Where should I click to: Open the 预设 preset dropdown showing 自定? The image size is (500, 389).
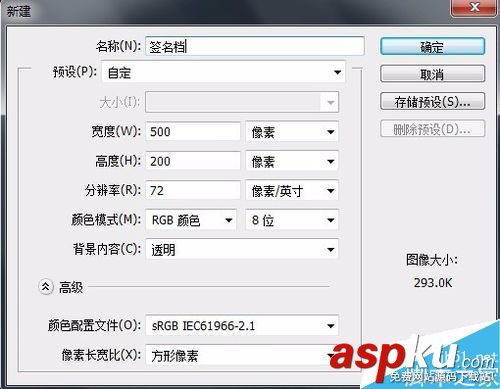click(x=224, y=72)
